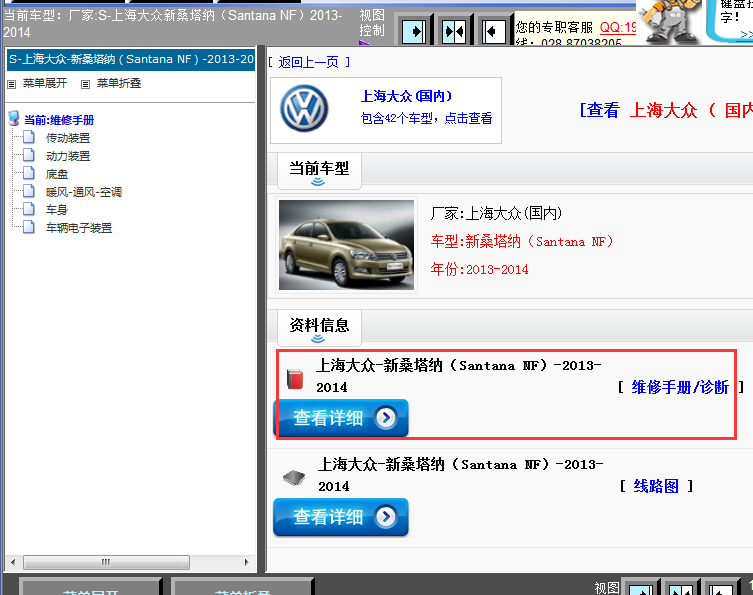Viewport: 753px width, 595px height.
Task: Click the Volkswagen logo
Action: [x=304, y=109]
